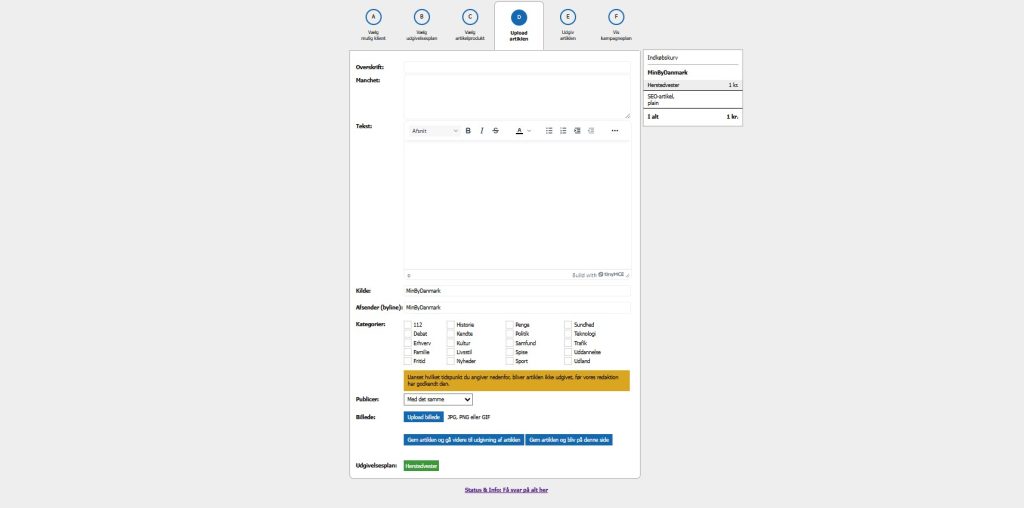Open the 'Status & Info' link
1024x508 pixels.
click(506, 490)
